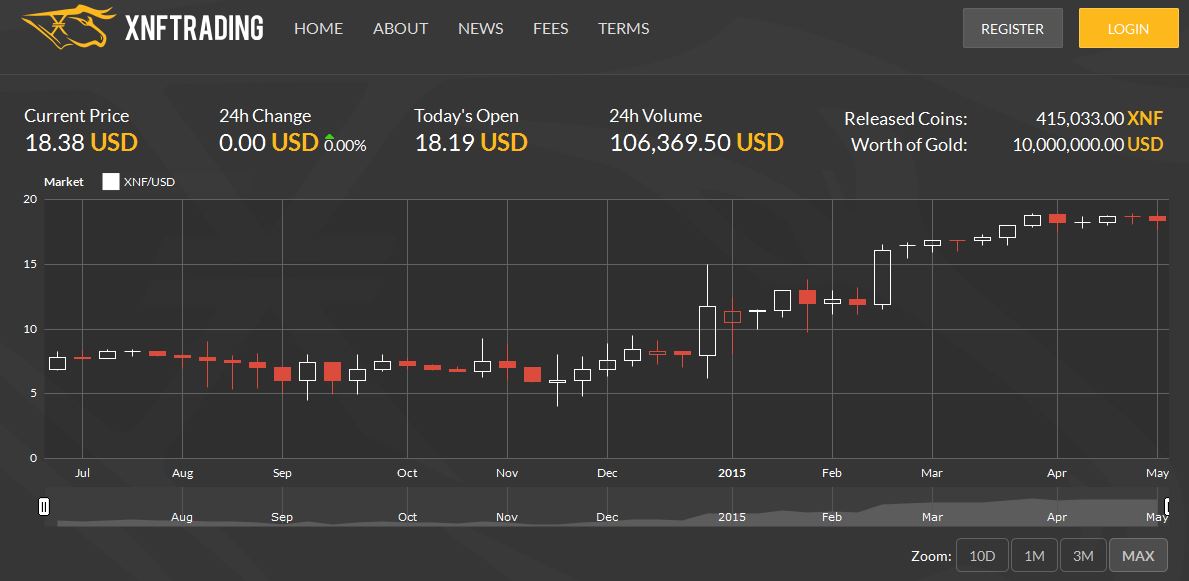Open the TERMS page
This screenshot has height=581, width=1189.
(x=623, y=28)
